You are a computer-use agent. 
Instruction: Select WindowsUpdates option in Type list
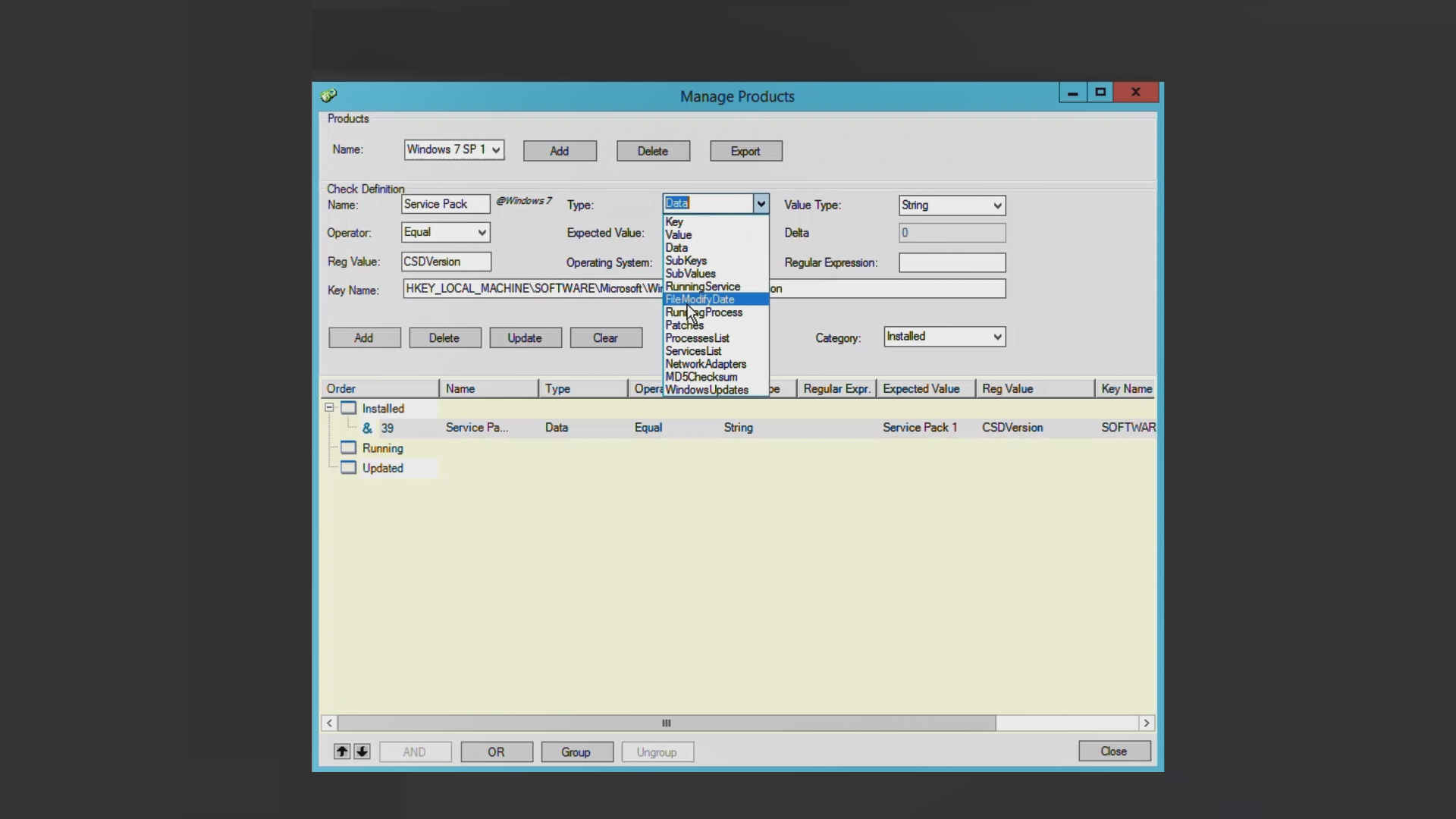coord(707,390)
